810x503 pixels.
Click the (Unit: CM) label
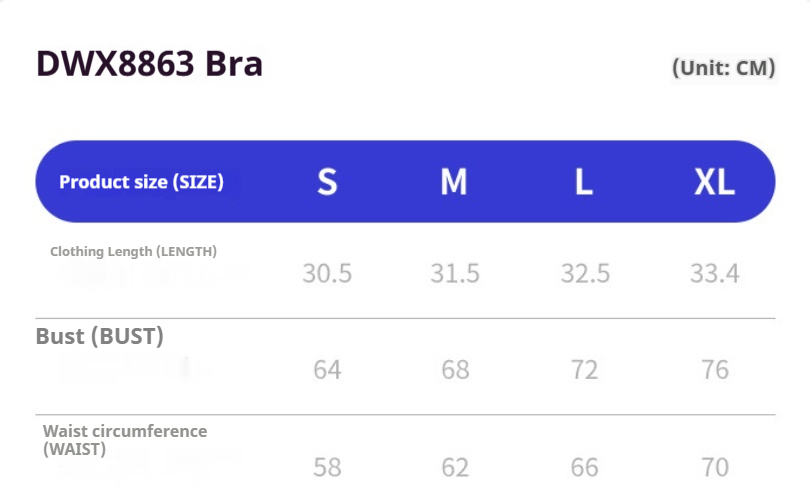point(724,68)
